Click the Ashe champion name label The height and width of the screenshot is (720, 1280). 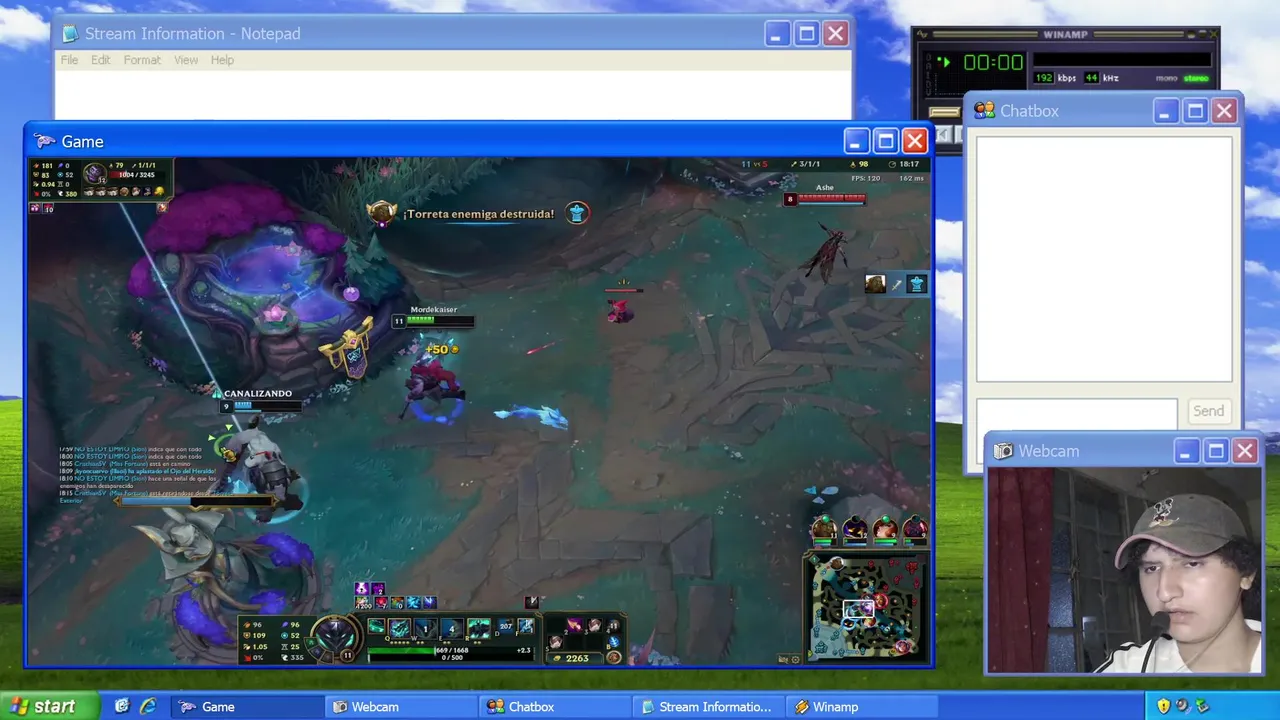point(825,187)
